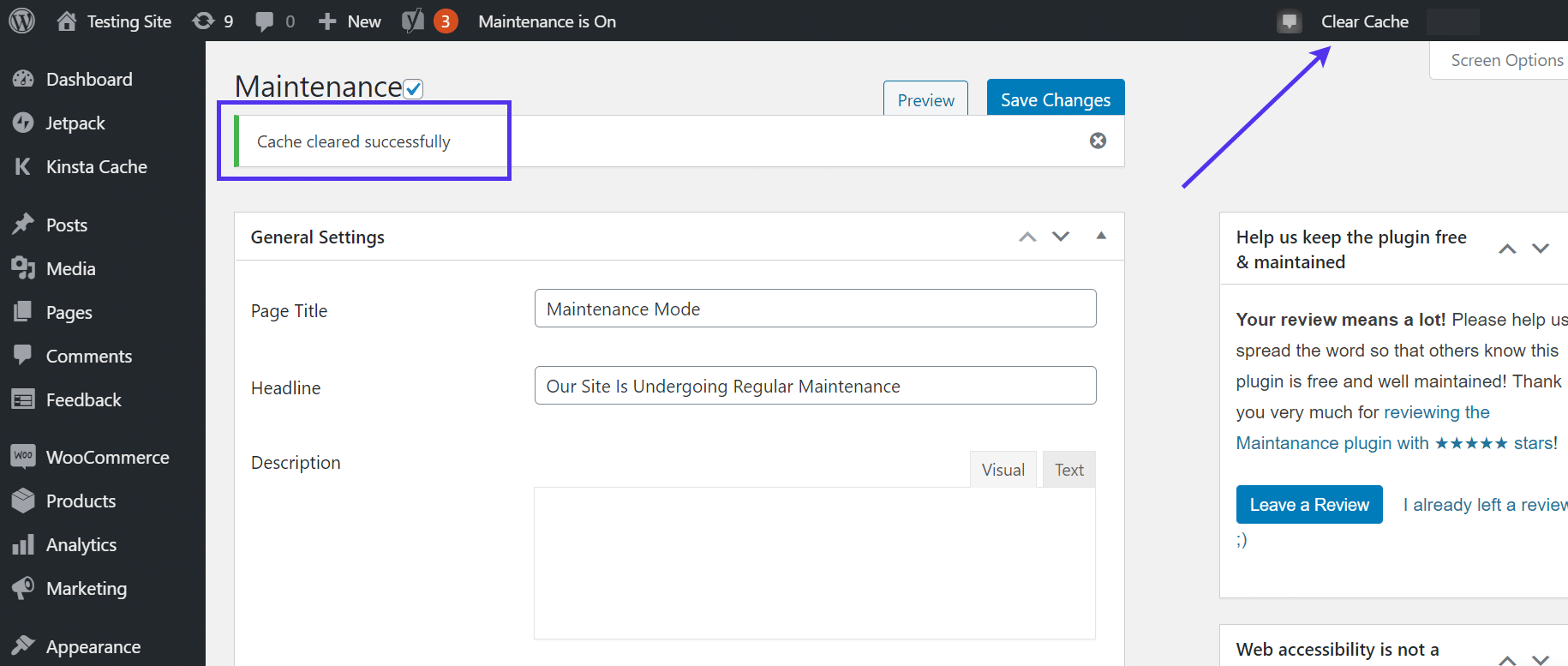Switch to the Visual editor tab

1002,470
